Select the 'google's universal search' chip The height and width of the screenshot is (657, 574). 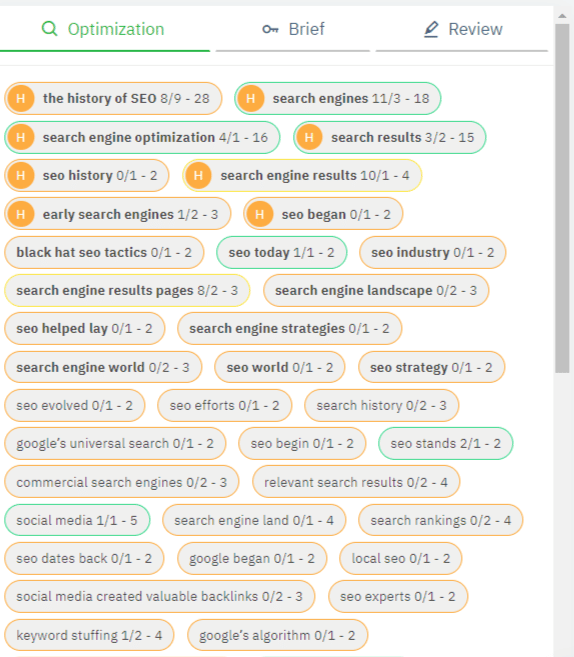115,443
